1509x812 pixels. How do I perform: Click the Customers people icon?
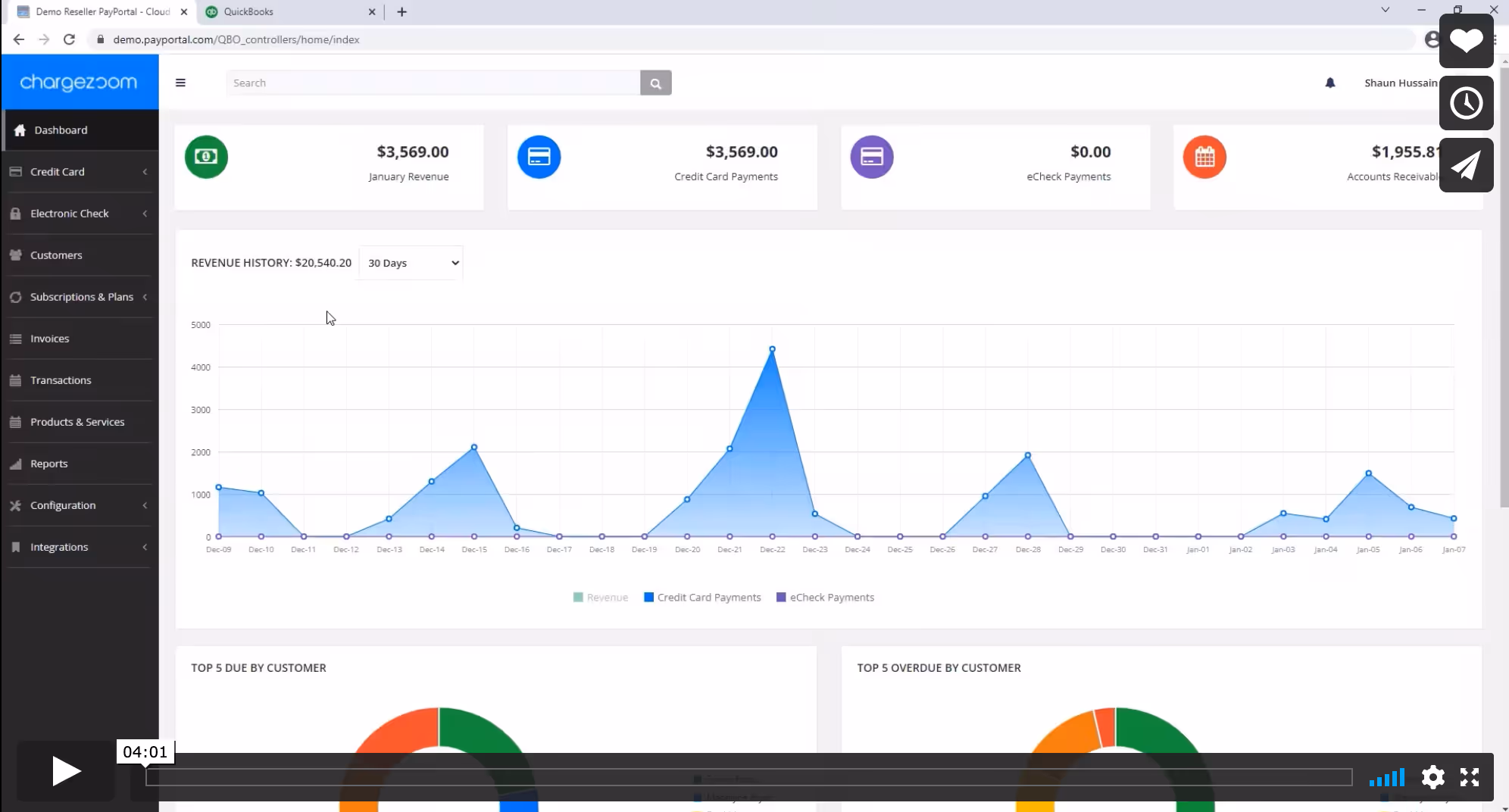tap(15, 255)
